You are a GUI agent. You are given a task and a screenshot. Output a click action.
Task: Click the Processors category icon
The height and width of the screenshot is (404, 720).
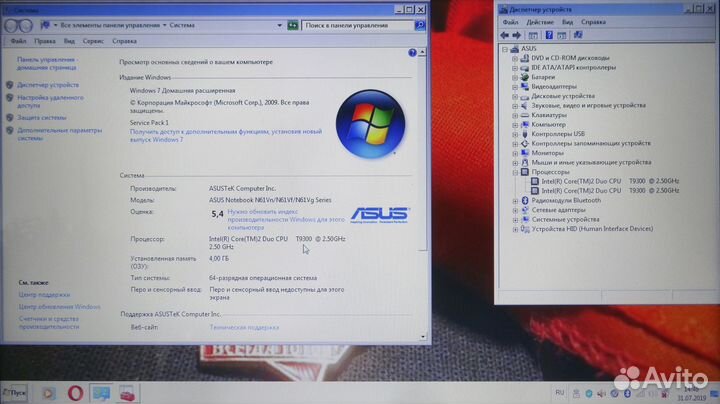point(525,172)
